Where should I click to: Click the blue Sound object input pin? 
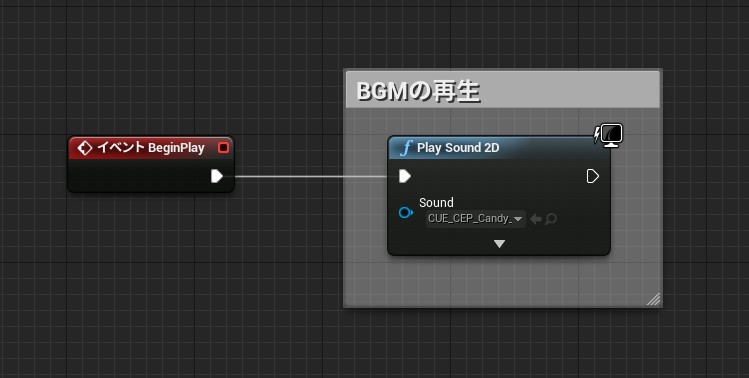pos(406,212)
